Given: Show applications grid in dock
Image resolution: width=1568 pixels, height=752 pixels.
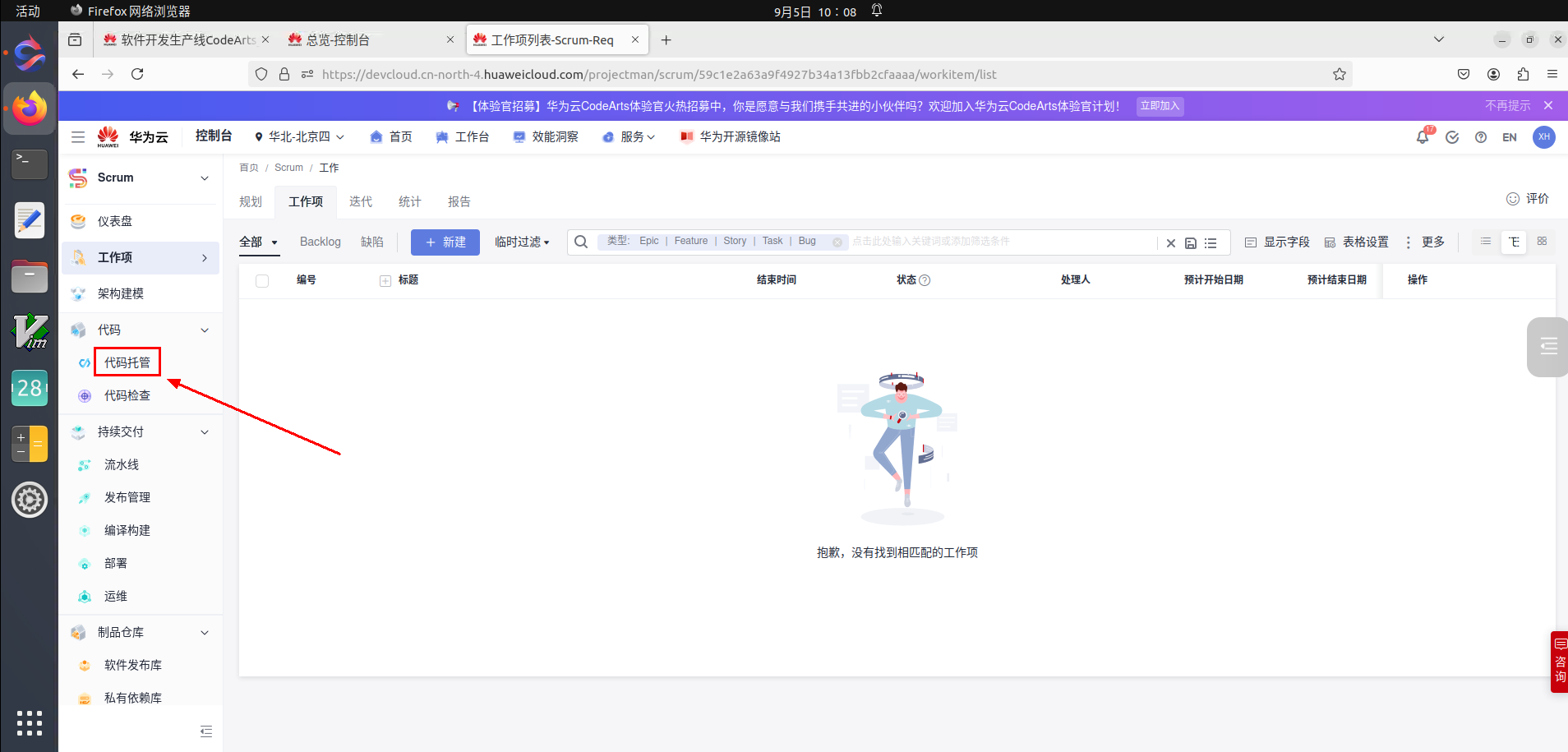Looking at the screenshot, I should tap(30, 723).
